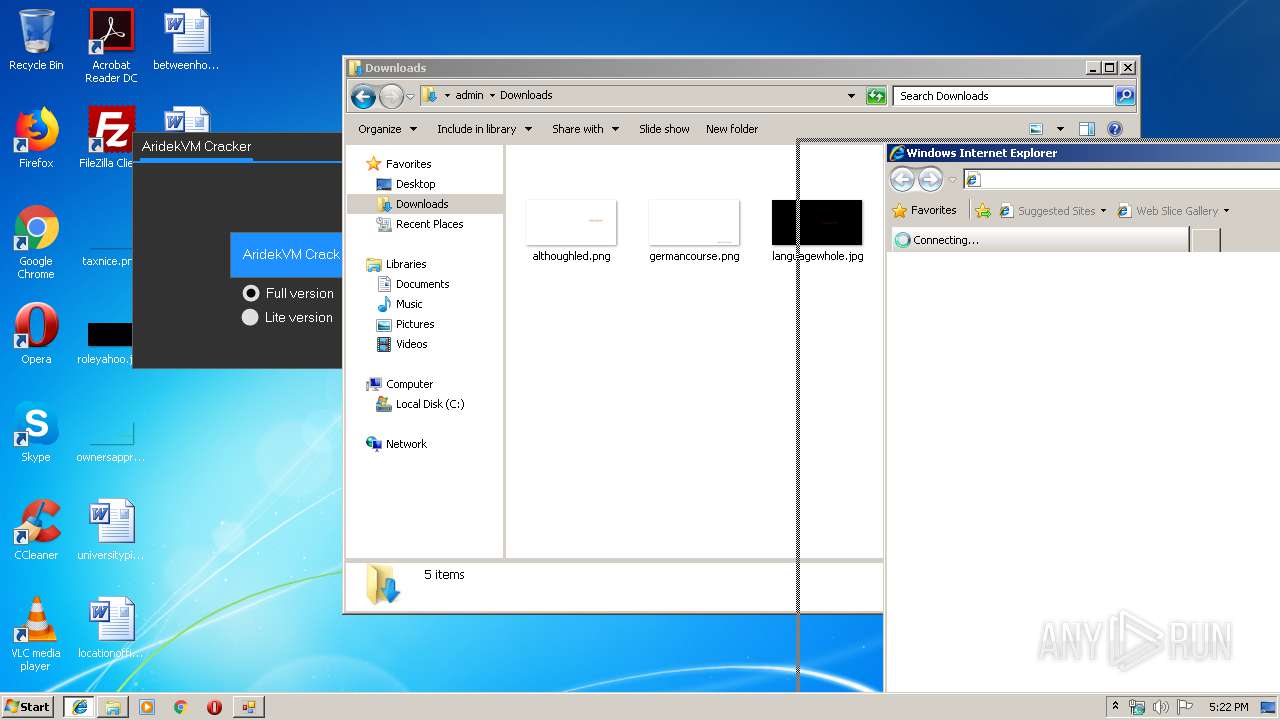Open Firefox desktop shortcut
This screenshot has width=1280, height=720.
pyautogui.click(x=36, y=138)
